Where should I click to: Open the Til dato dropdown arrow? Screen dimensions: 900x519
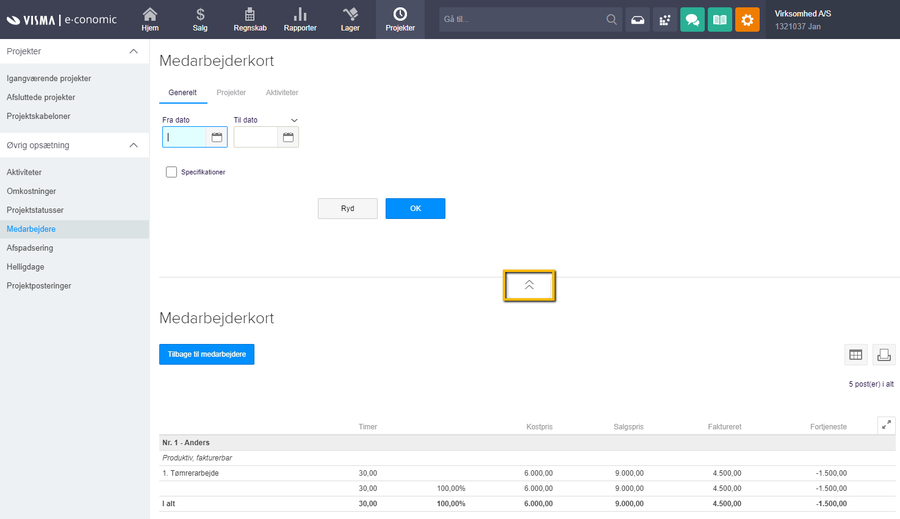(294, 120)
